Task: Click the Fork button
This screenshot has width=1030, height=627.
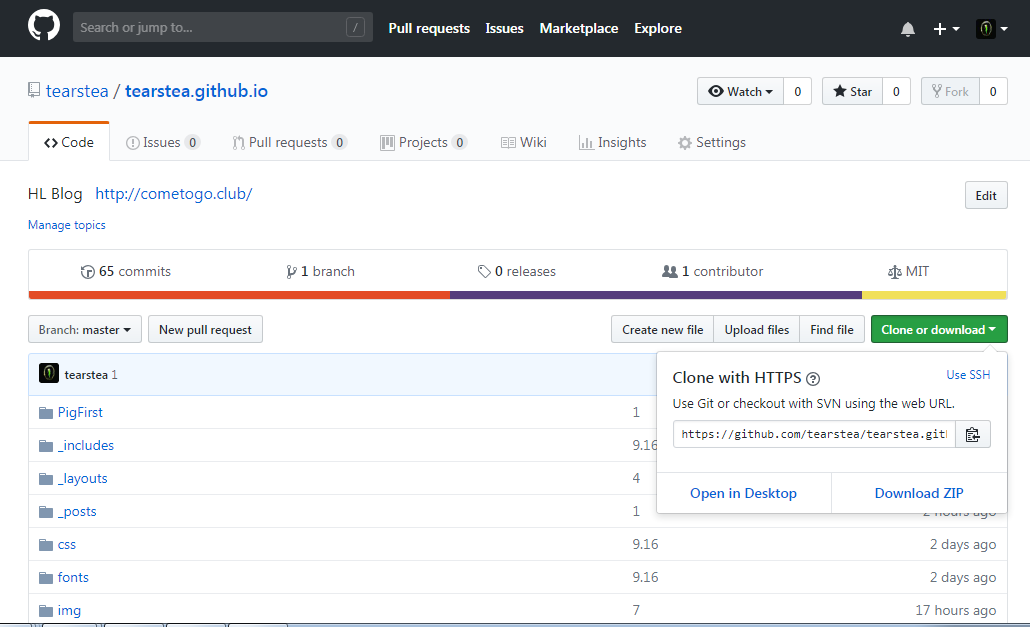Action: [950, 91]
